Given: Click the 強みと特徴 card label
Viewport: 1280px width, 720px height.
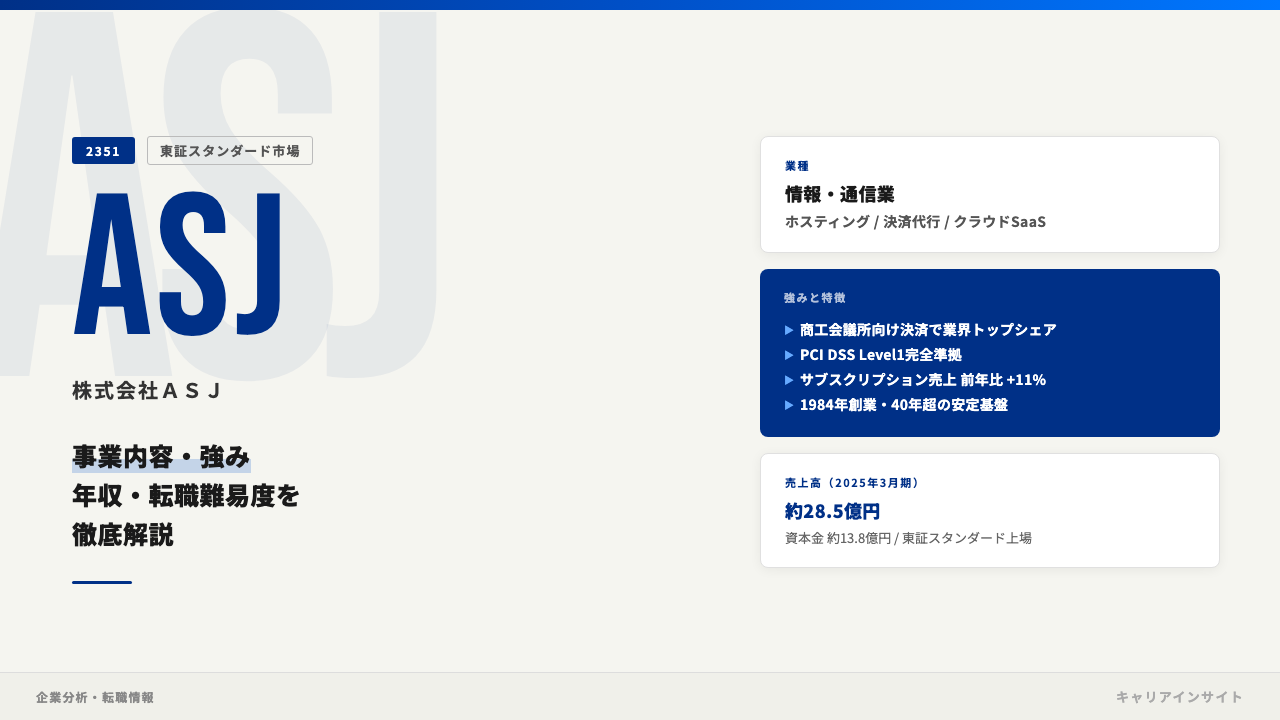Looking at the screenshot, I should (815, 298).
